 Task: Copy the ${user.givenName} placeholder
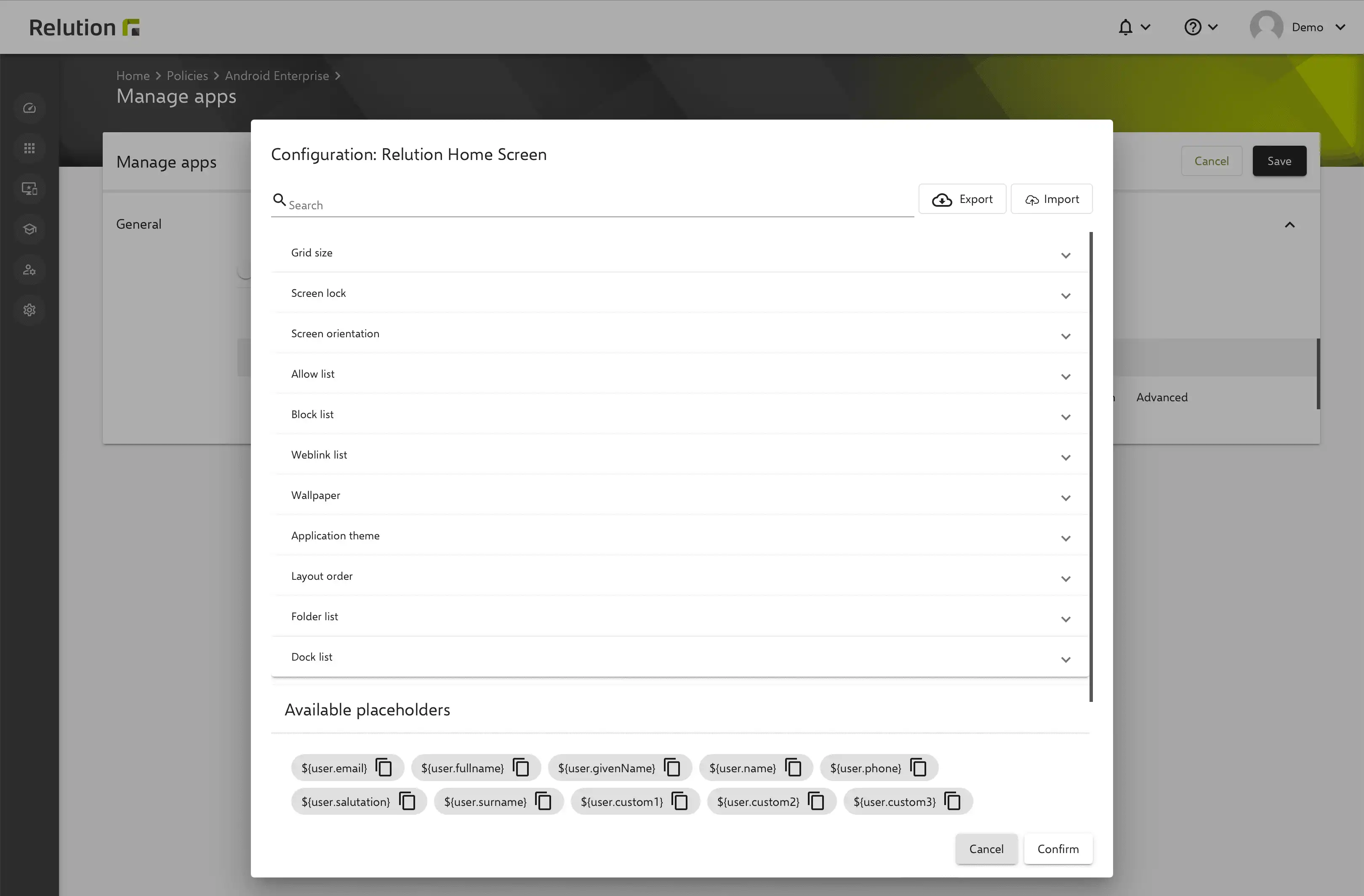click(x=671, y=767)
